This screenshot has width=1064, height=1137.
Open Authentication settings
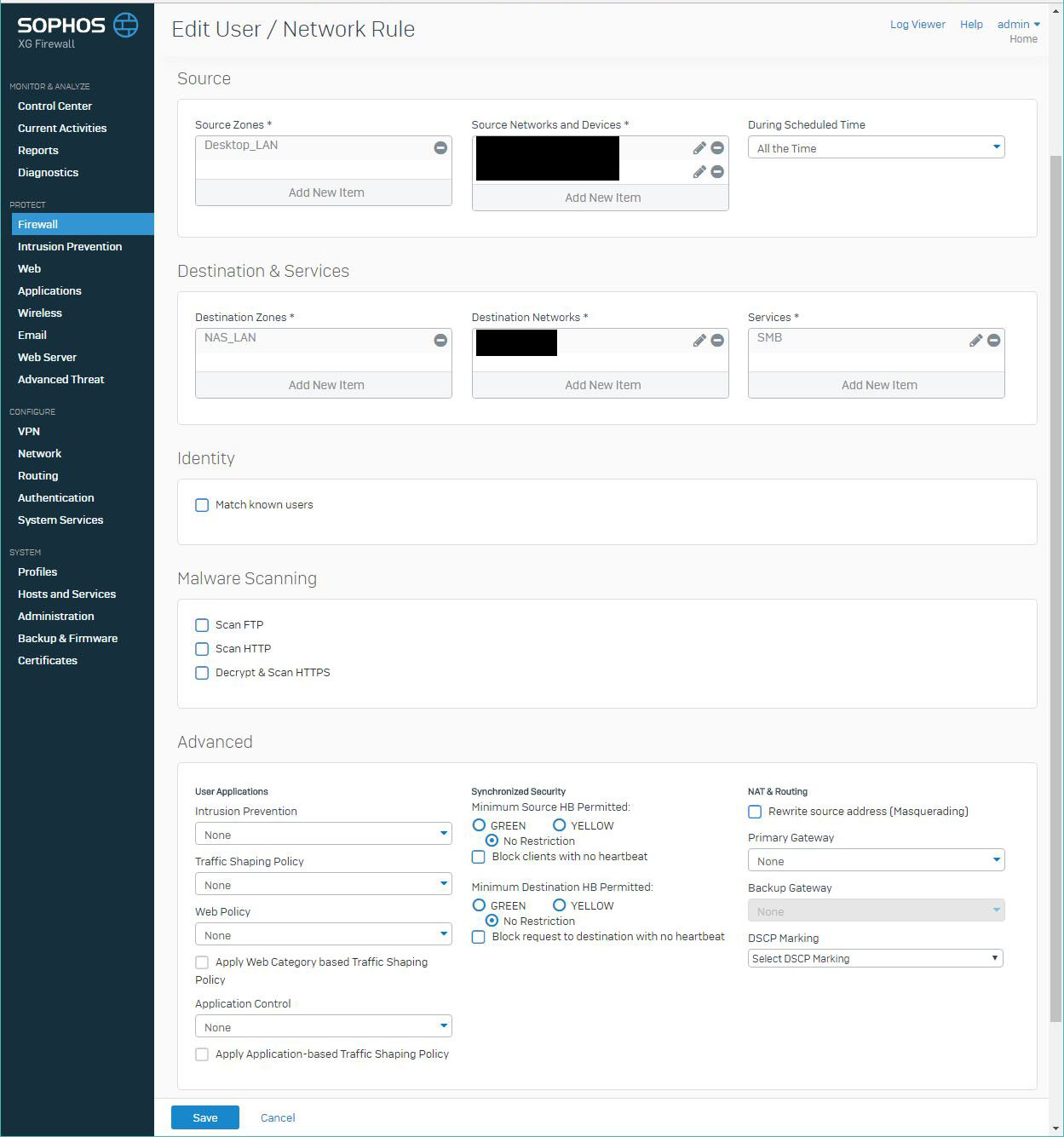click(x=56, y=498)
